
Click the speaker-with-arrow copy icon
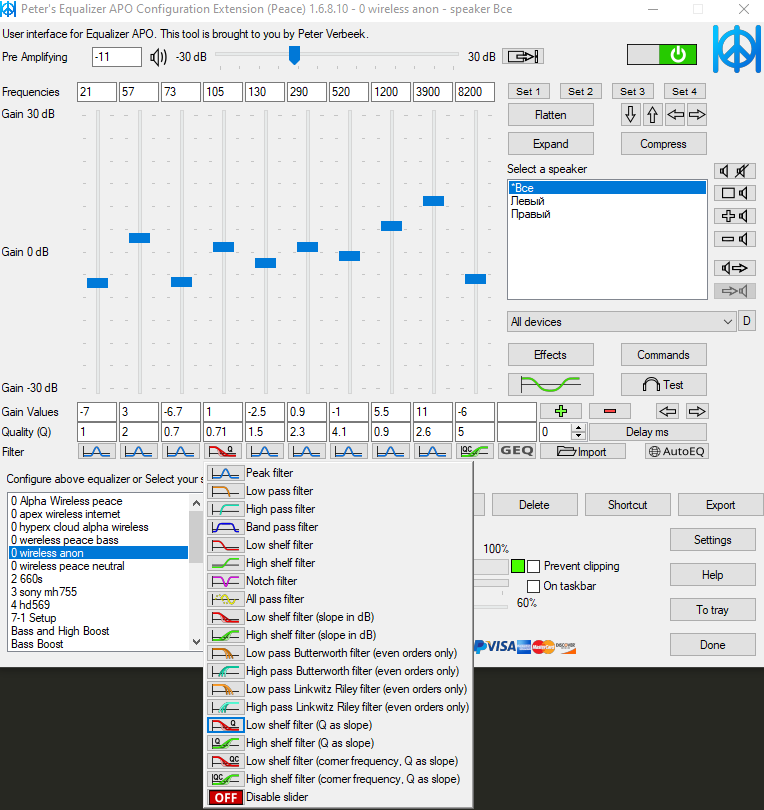point(735,268)
